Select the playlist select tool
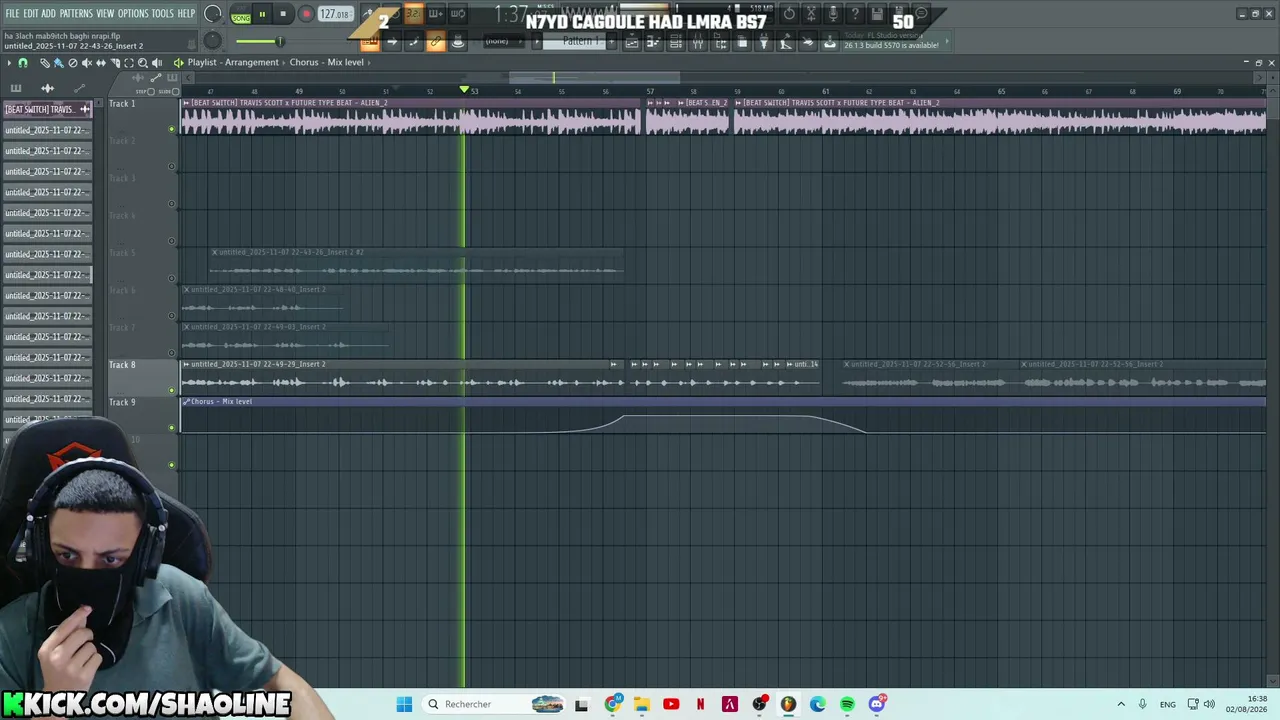The width and height of the screenshot is (1280, 720). (128, 63)
